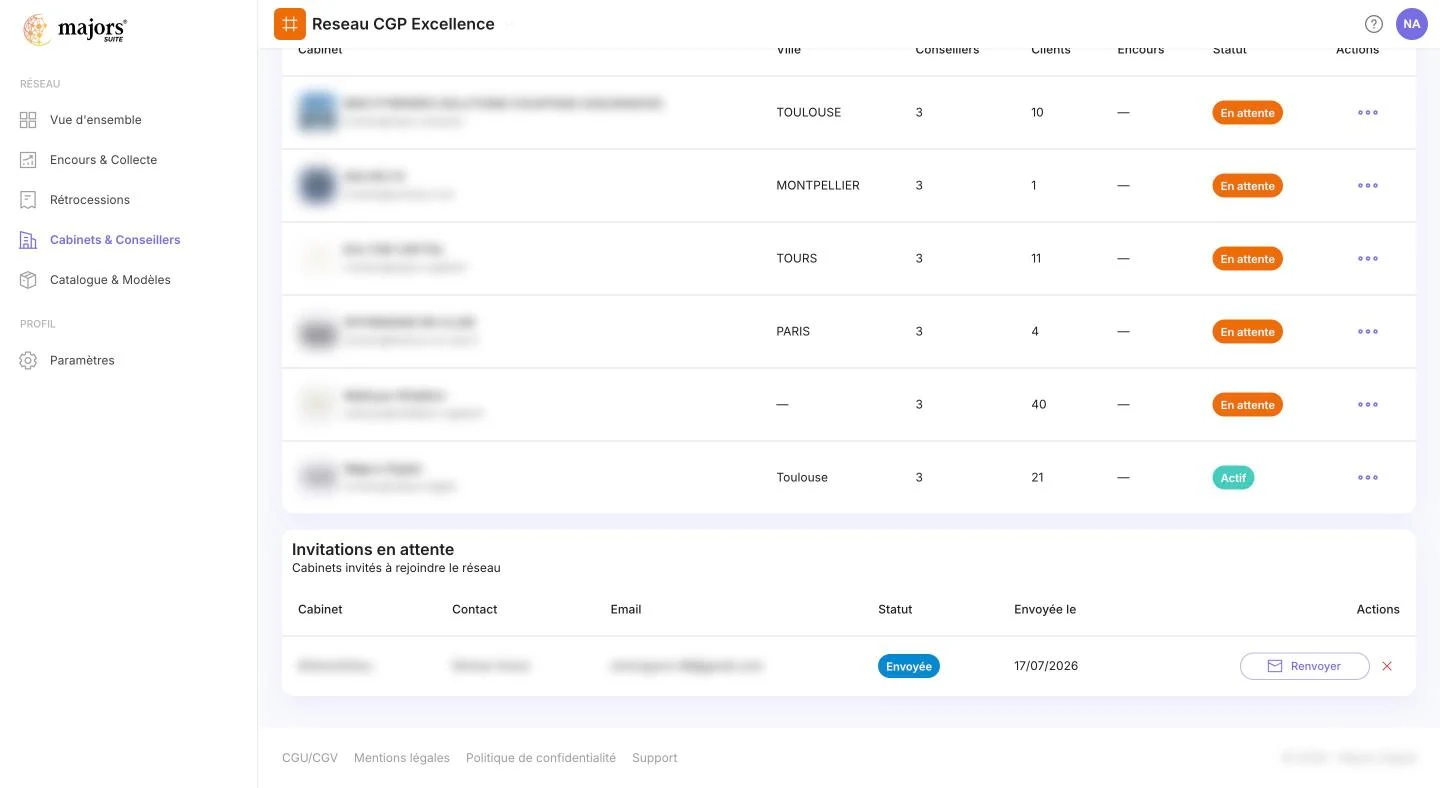Click the Email column header
Screen dimensions: 1440x788
tap(626, 609)
